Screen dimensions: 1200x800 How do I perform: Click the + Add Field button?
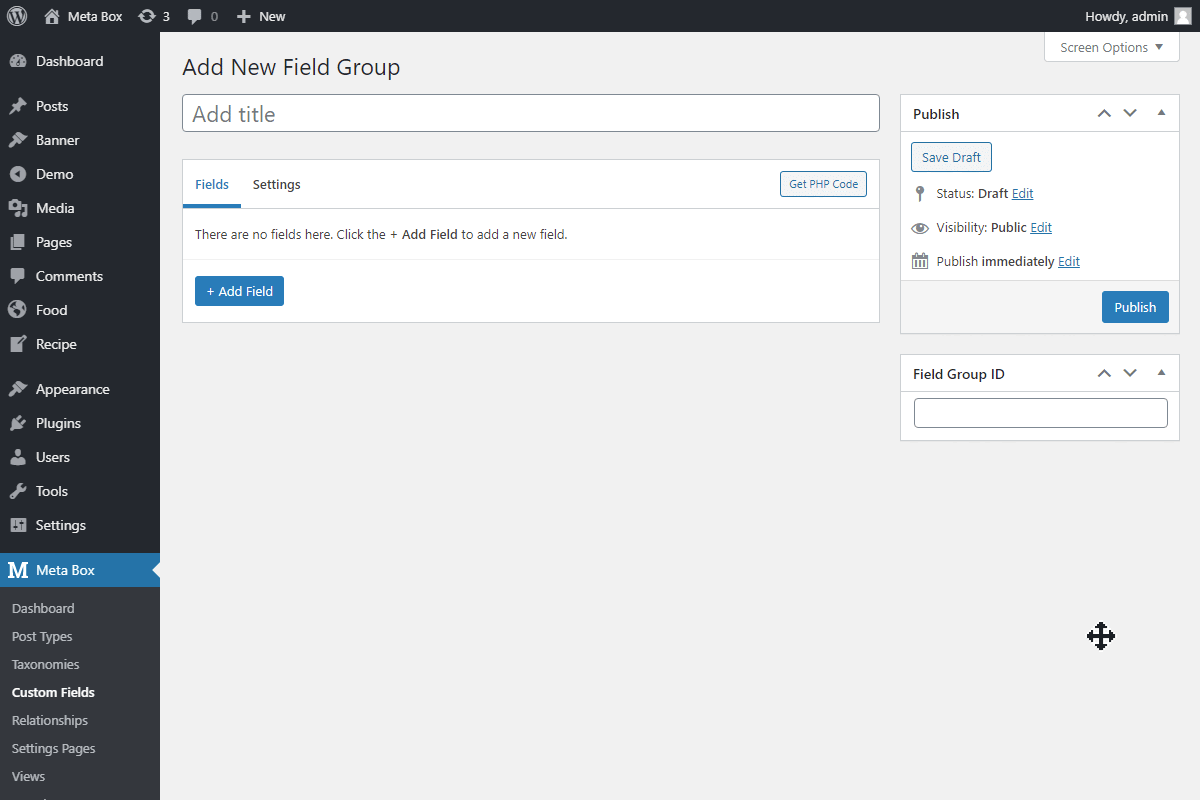(x=239, y=291)
